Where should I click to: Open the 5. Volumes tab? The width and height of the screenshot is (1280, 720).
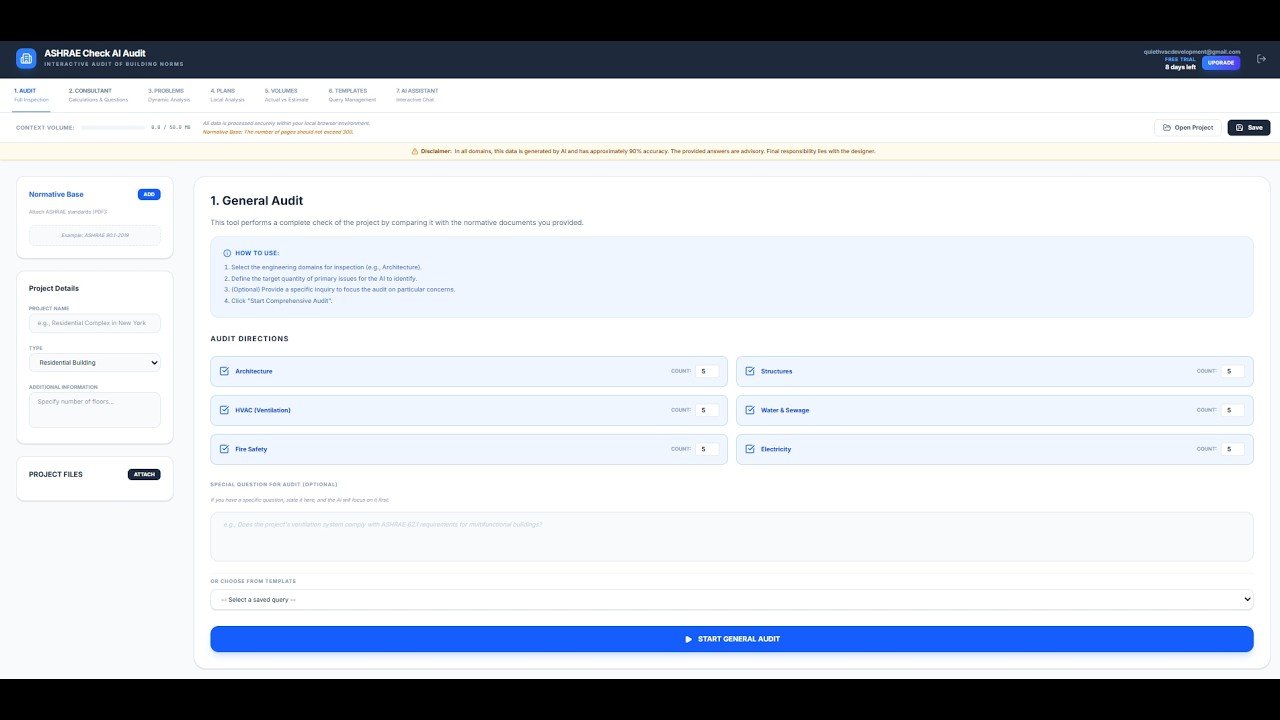pyautogui.click(x=287, y=95)
